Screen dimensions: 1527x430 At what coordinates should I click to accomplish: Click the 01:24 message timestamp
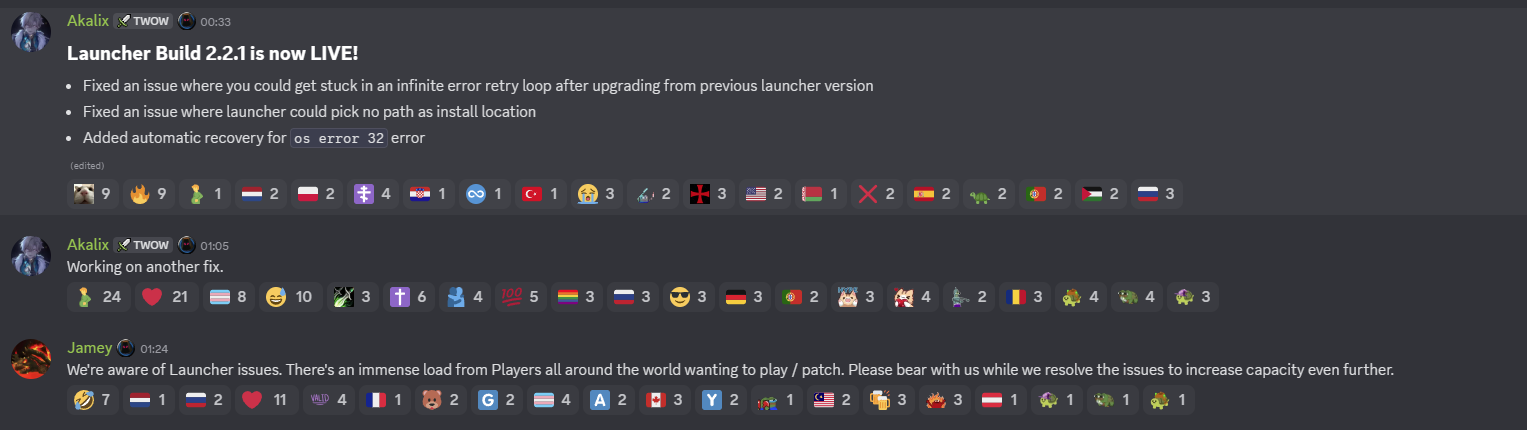[x=153, y=349]
